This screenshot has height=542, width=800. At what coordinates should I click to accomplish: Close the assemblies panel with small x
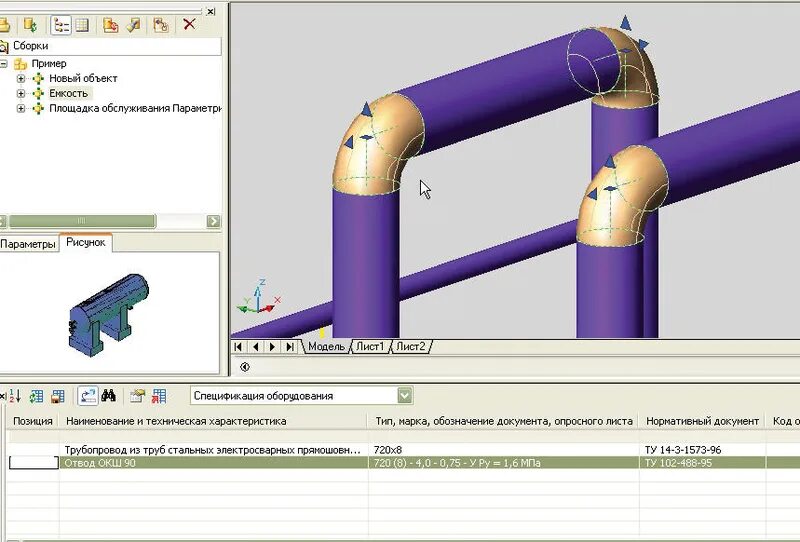211,11
